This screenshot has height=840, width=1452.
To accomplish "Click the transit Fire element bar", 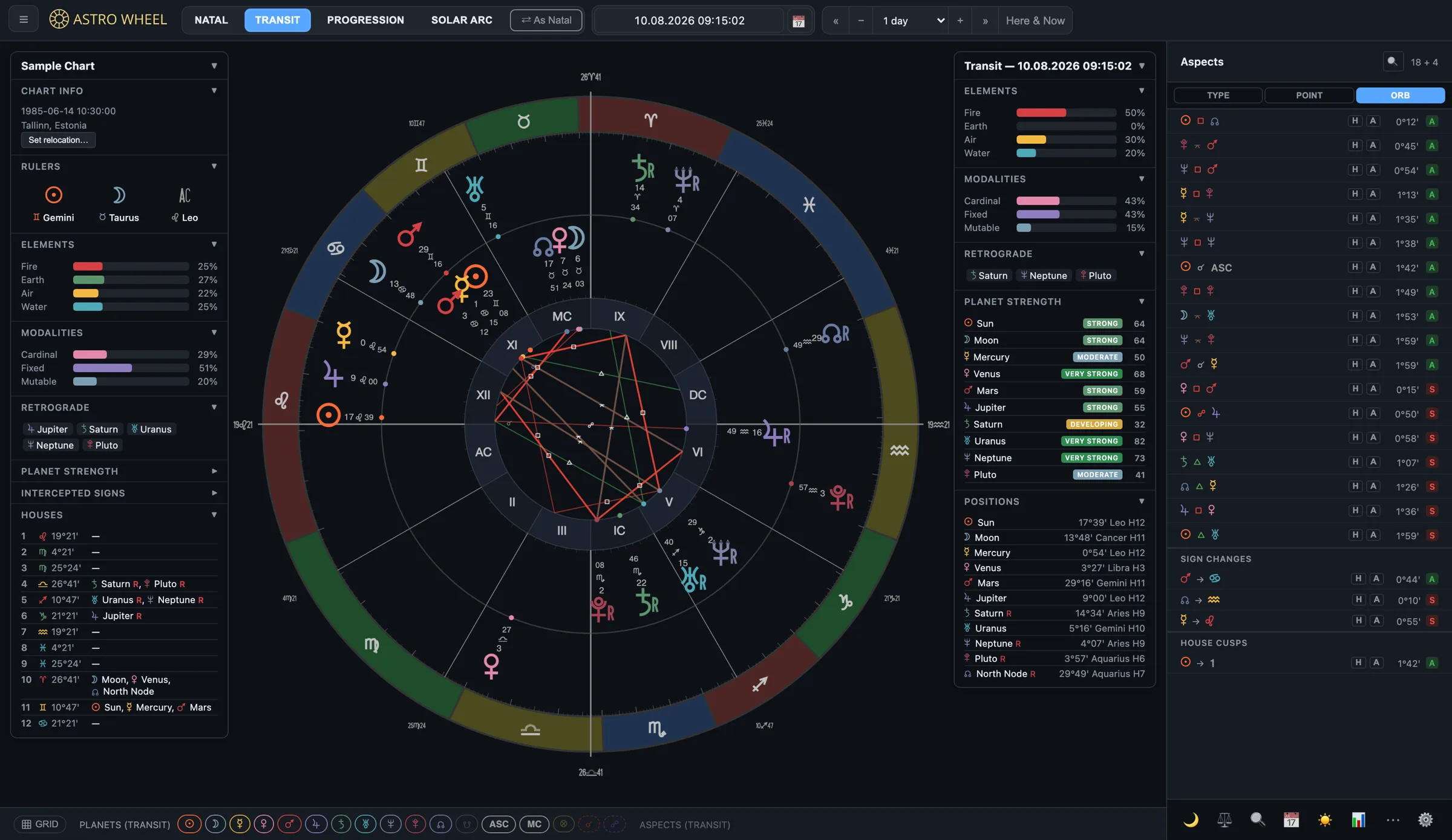I will click(x=1066, y=112).
